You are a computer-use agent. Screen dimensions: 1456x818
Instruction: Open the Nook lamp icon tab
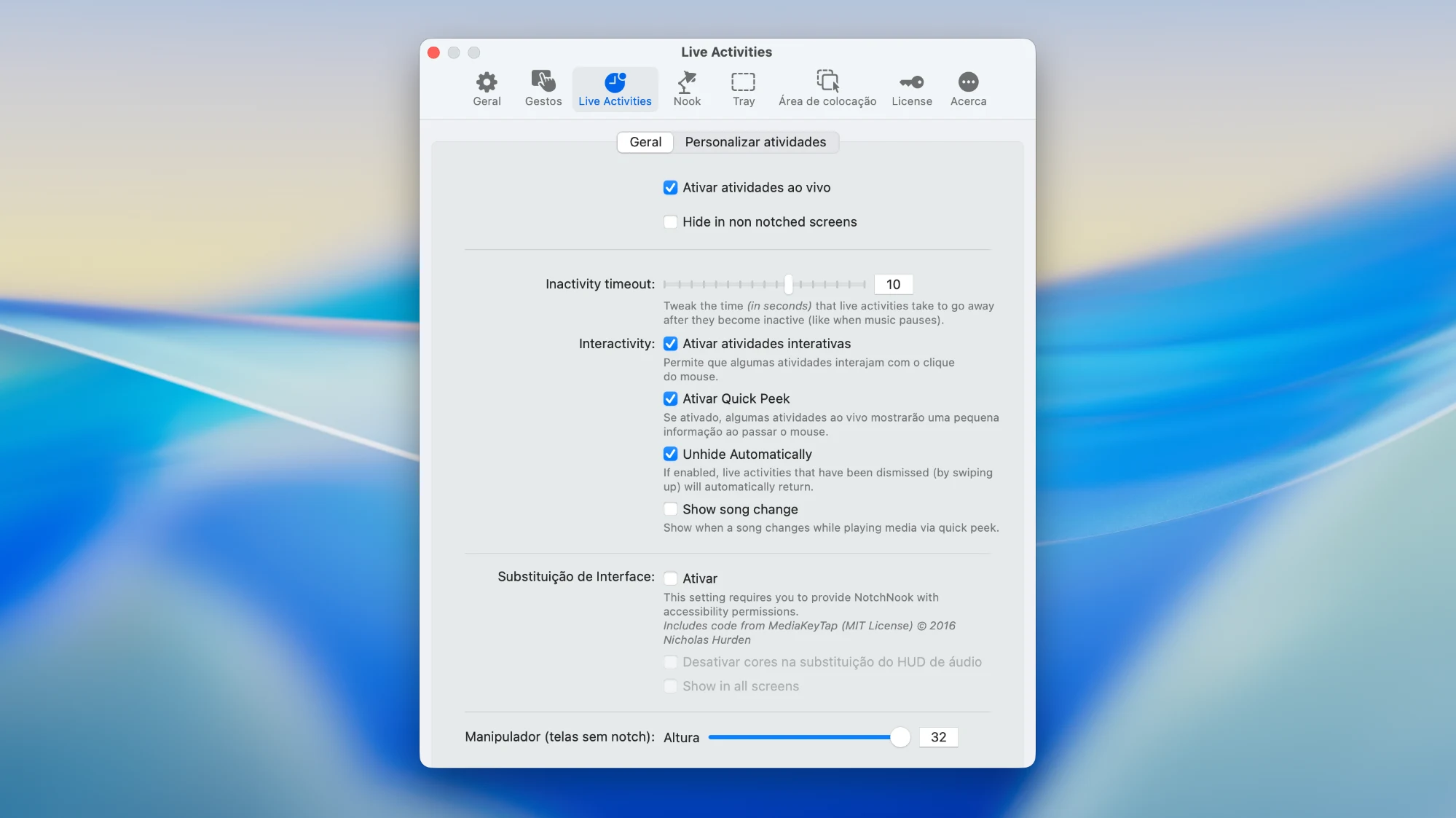[x=687, y=89]
